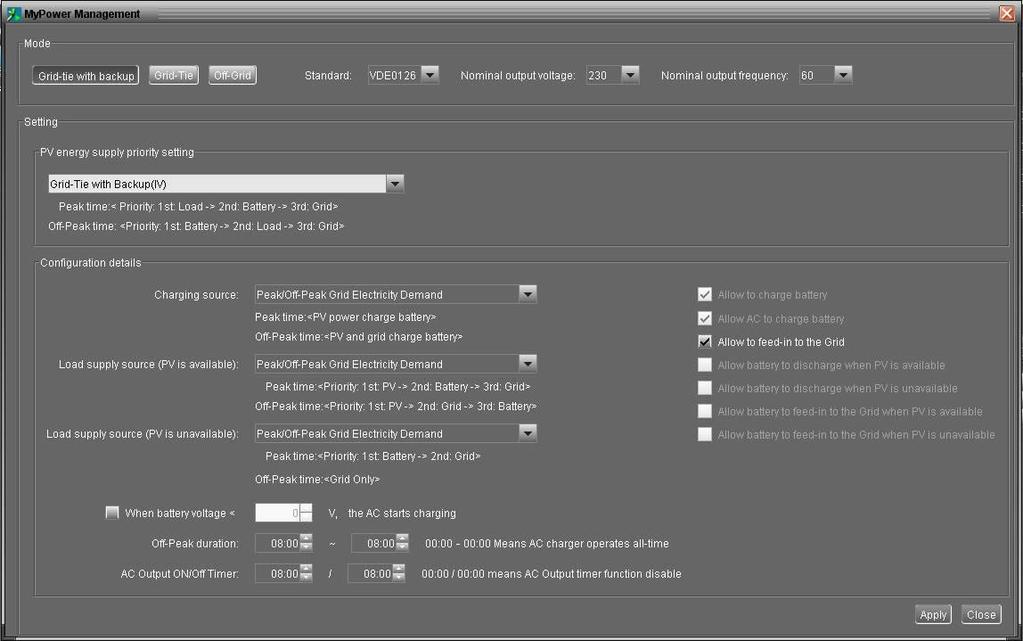The width and height of the screenshot is (1023, 641).
Task: Open Nominal output frequency dropdown
Action: pos(843,75)
